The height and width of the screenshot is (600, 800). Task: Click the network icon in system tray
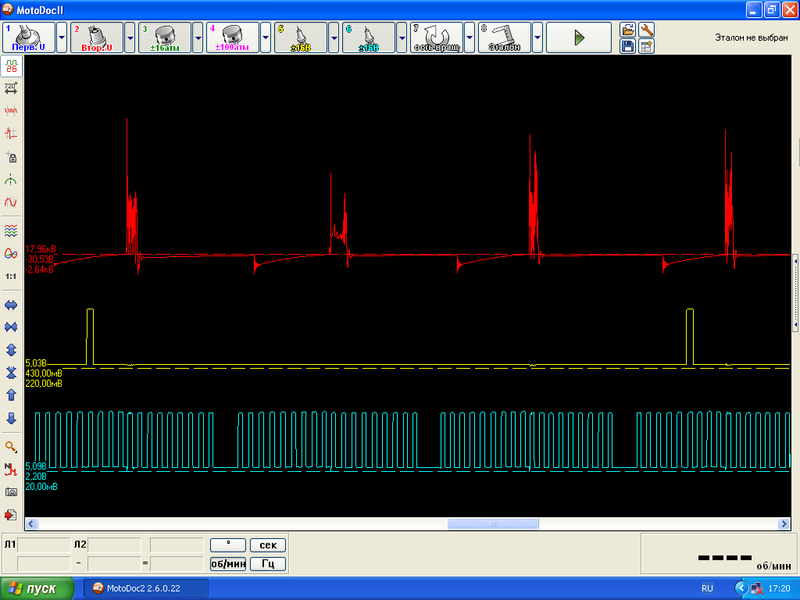(757, 589)
